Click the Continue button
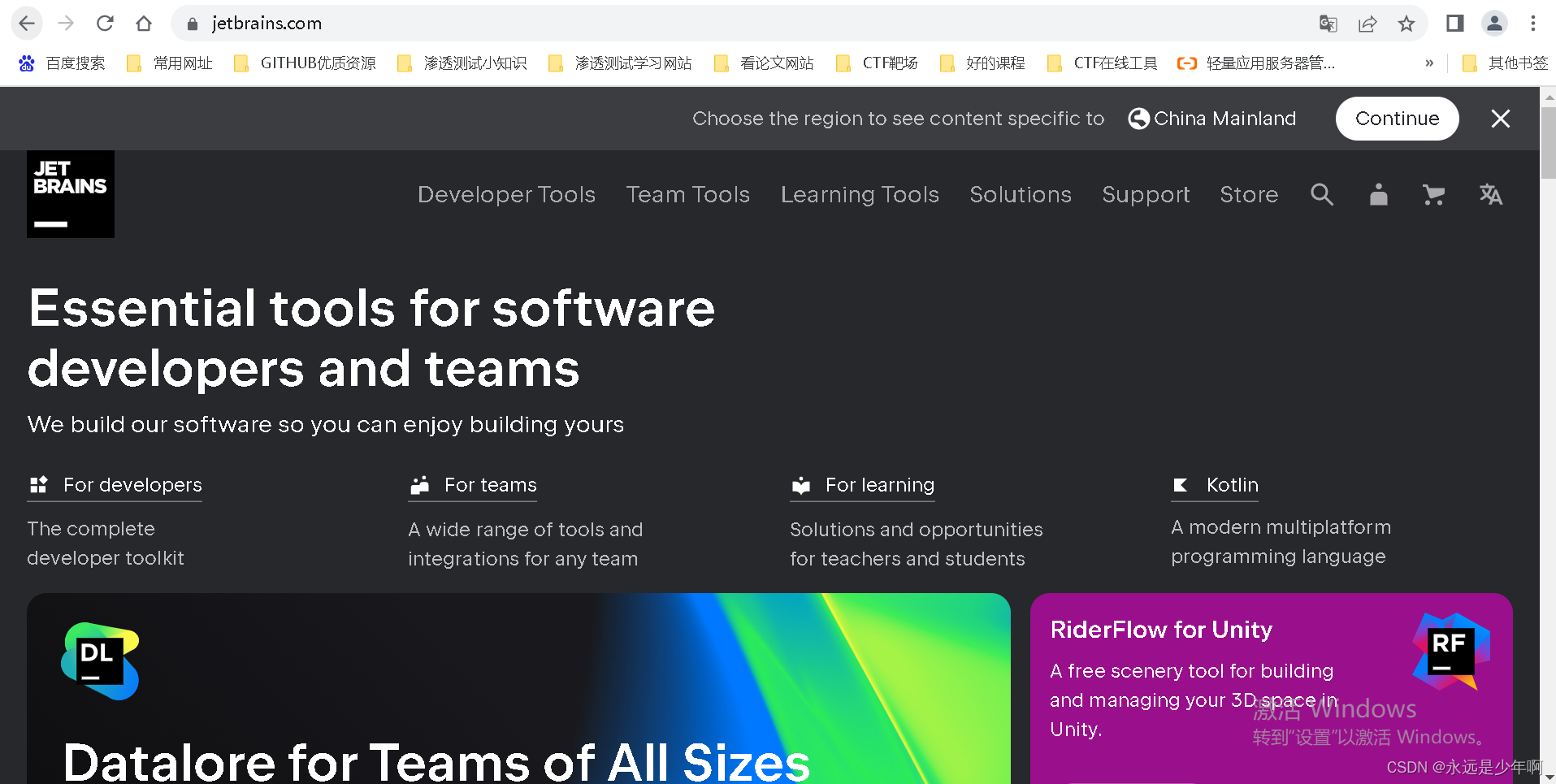The height and width of the screenshot is (784, 1556). pyautogui.click(x=1397, y=119)
